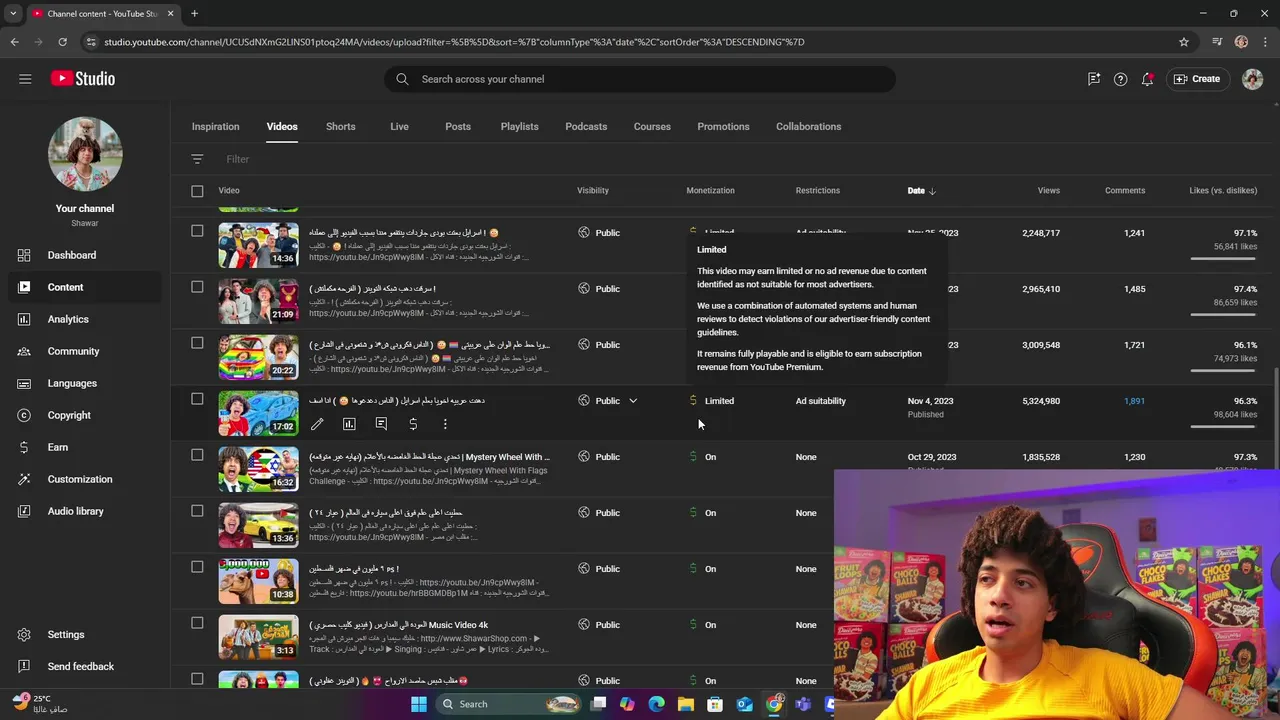Check the 21:09 video row checkbox

coord(197,287)
